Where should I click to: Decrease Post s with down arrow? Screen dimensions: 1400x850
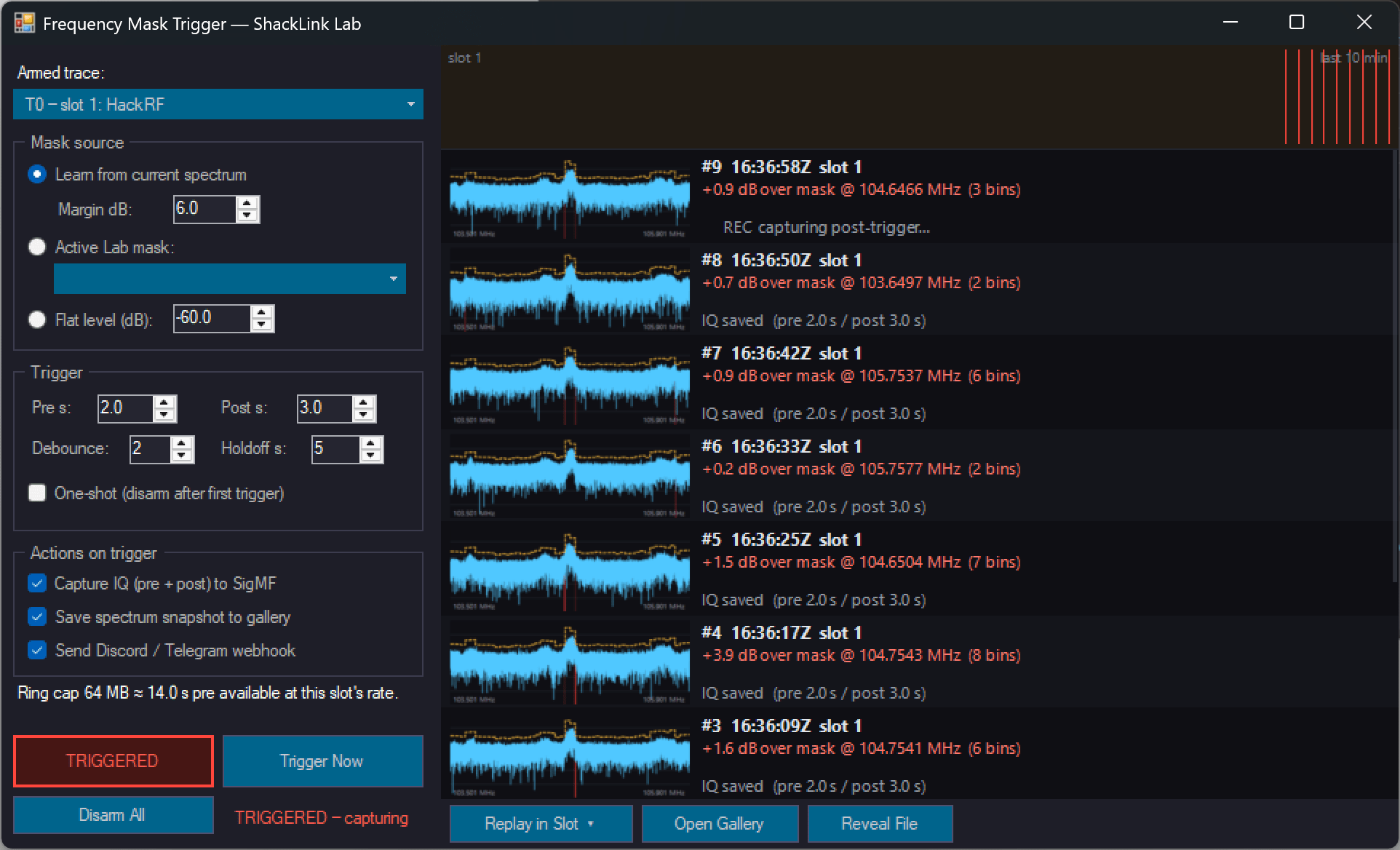tap(364, 415)
